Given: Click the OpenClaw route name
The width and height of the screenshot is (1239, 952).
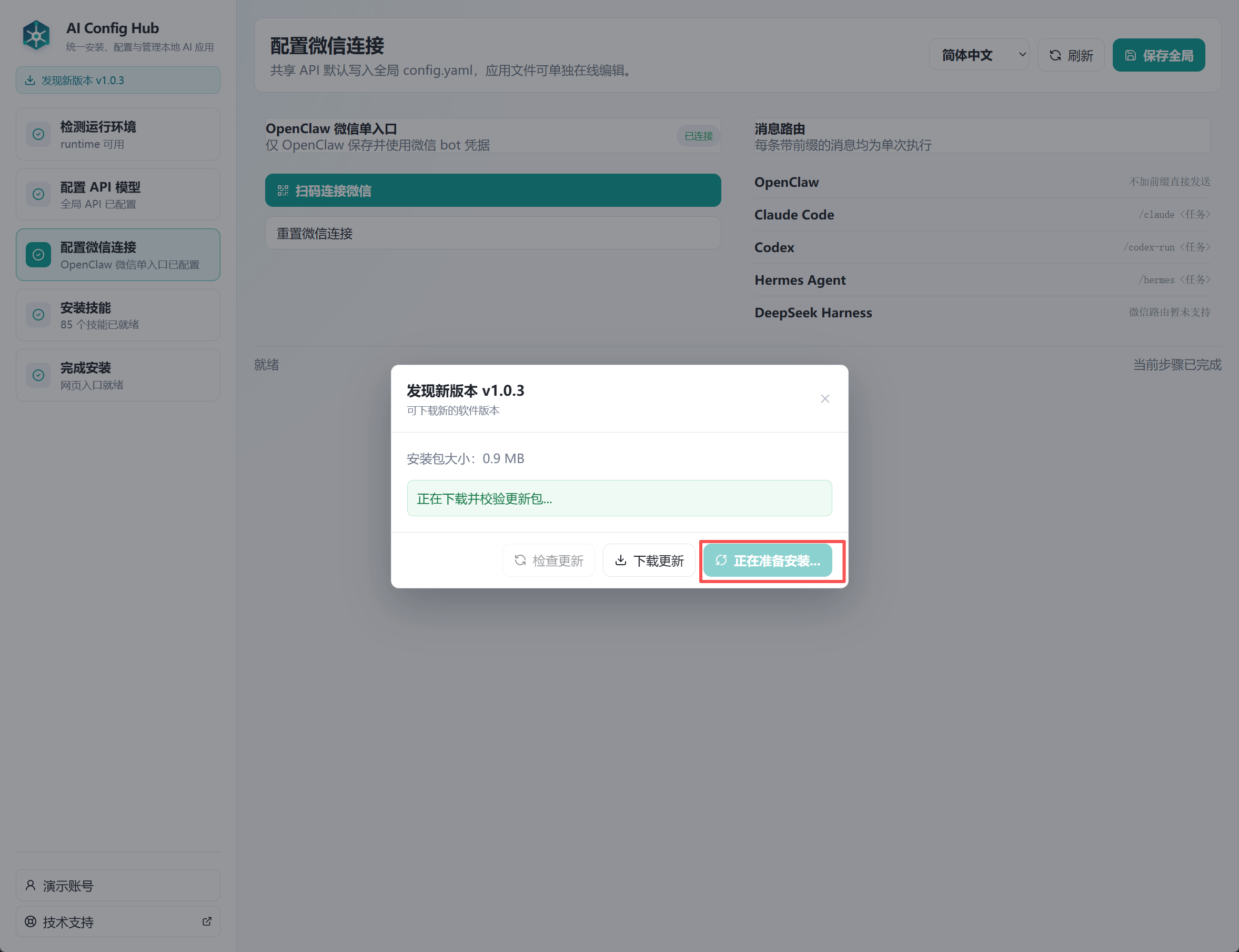Looking at the screenshot, I should coord(787,183).
